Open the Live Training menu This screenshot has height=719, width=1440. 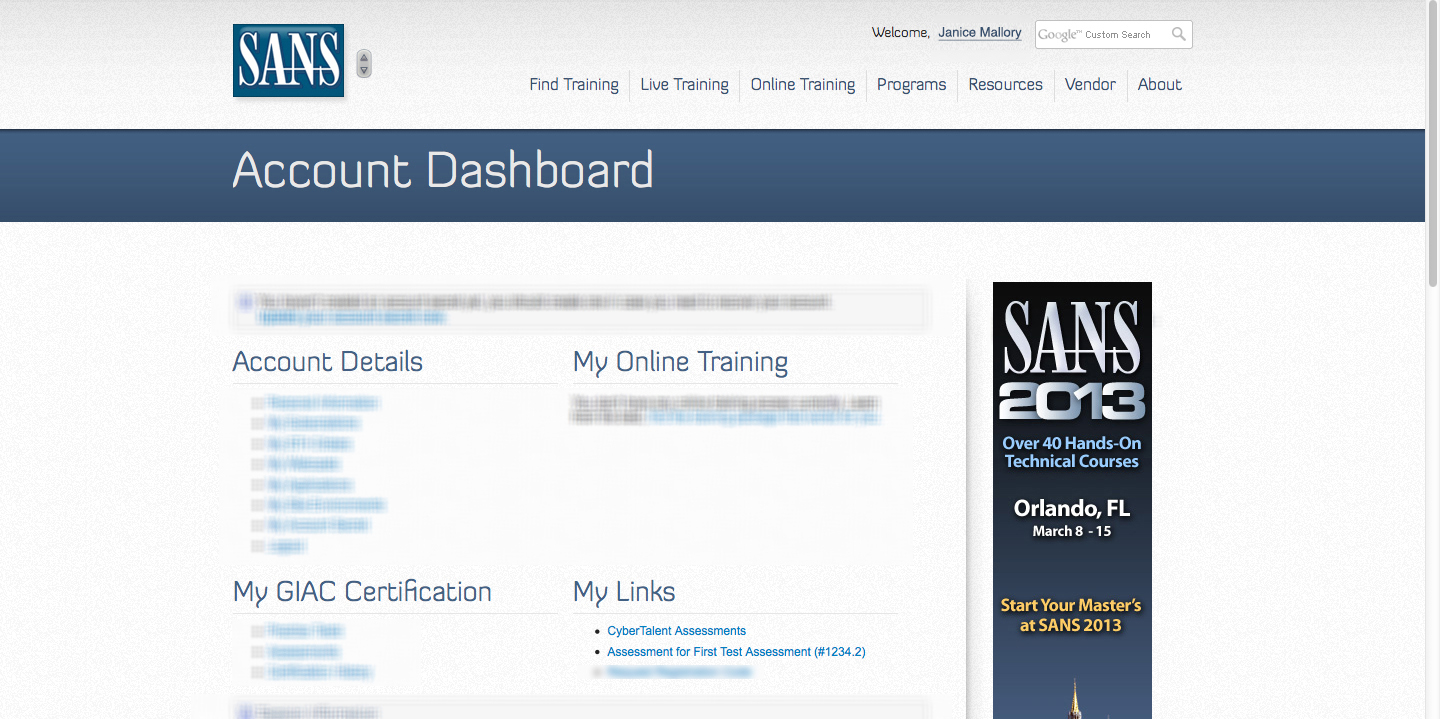684,85
